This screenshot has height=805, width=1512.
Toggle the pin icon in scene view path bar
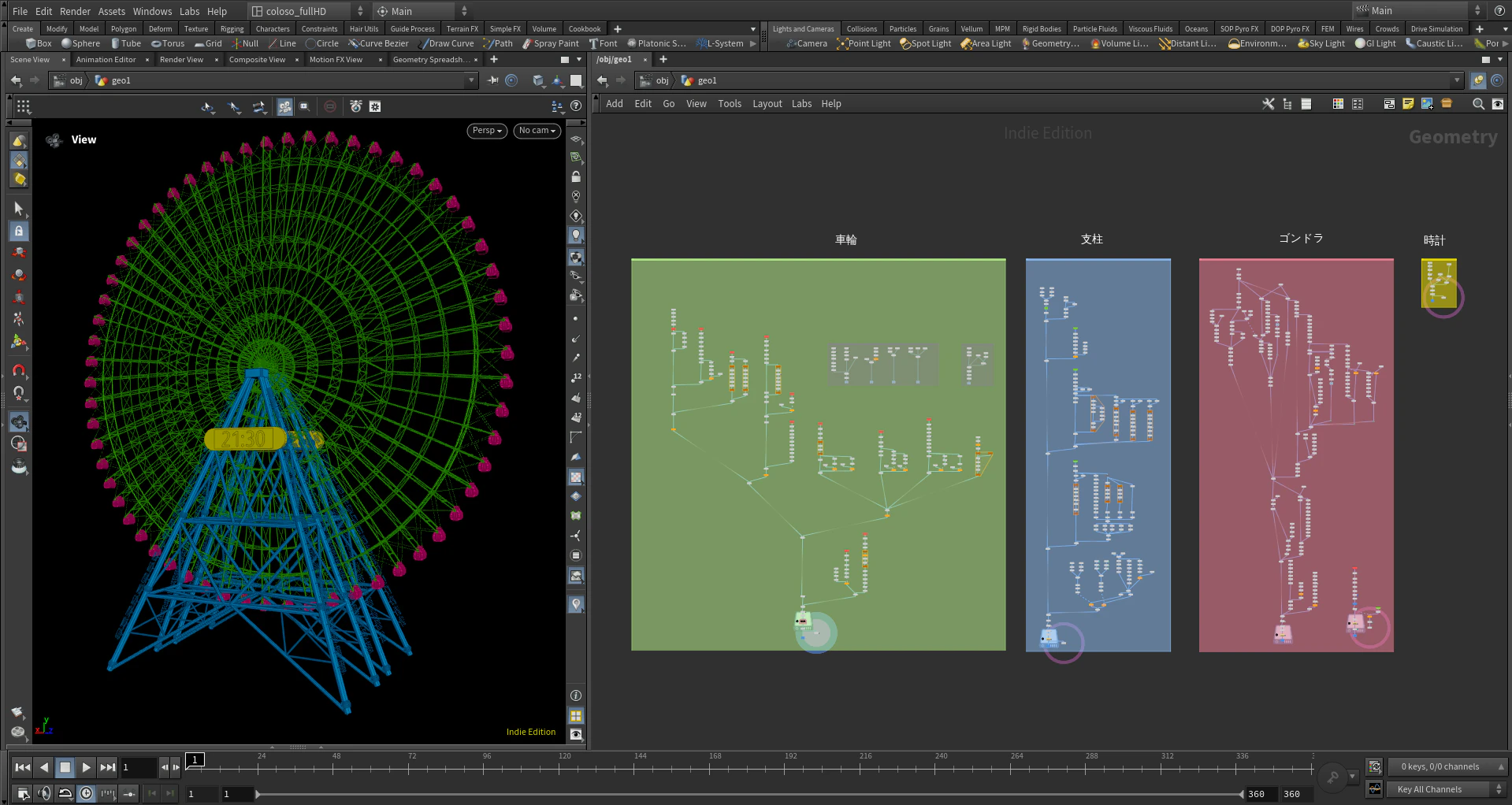tap(493, 80)
